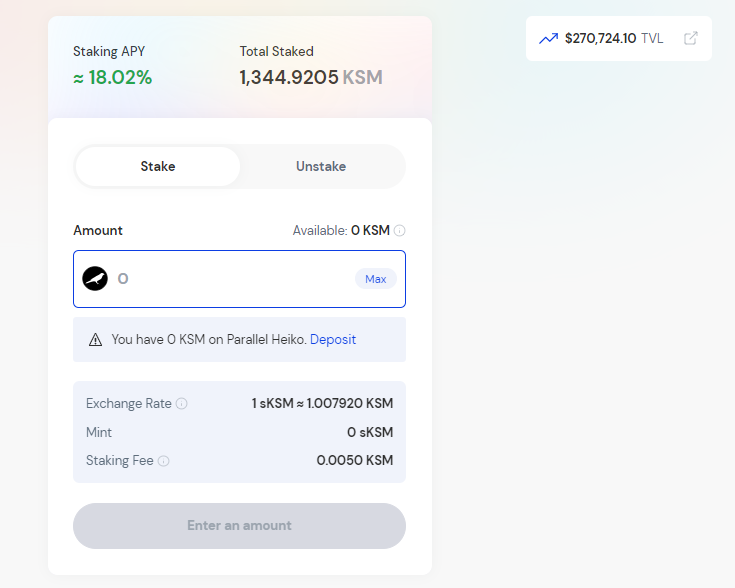This screenshot has width=735, height=588.
Task: Click the Total Staked 1,344.9205 KSM value
Action: tap(311, 77)
